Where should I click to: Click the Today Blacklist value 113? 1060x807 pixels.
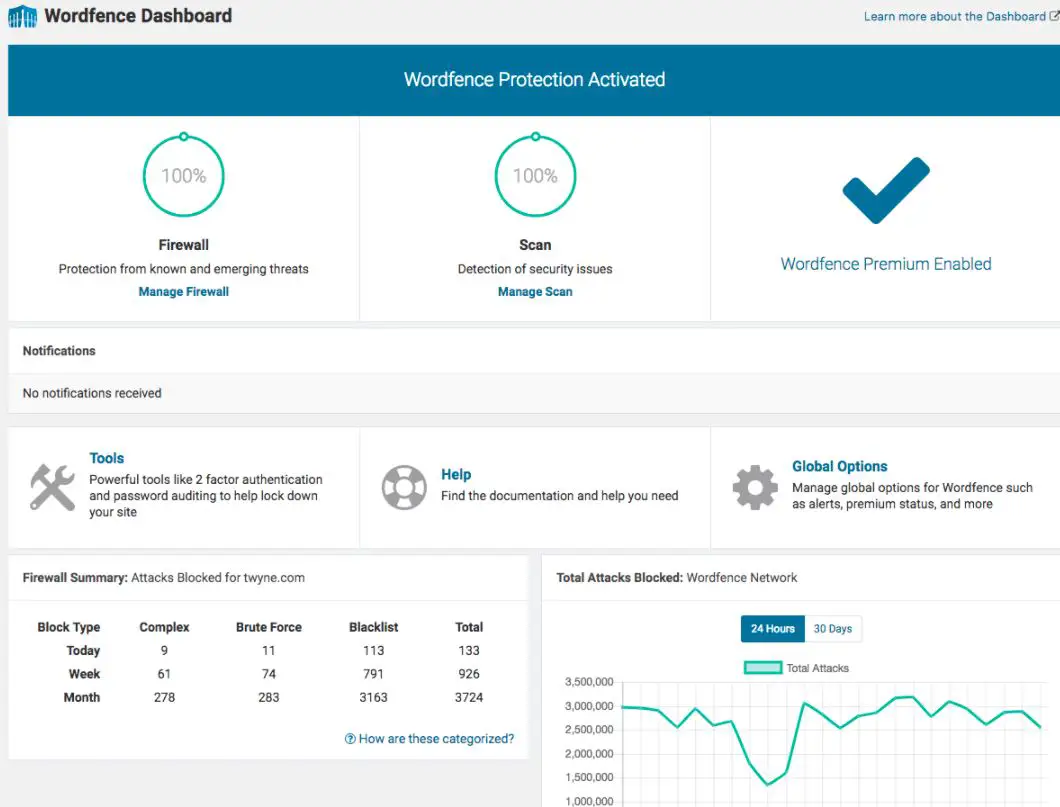[x=373, y=650]
